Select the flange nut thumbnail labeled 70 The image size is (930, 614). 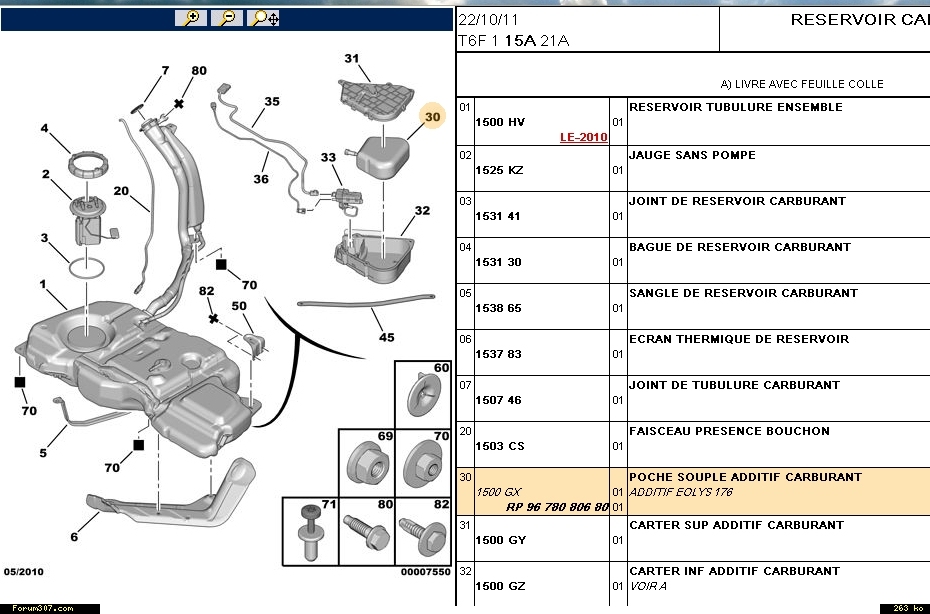(423, 463)
